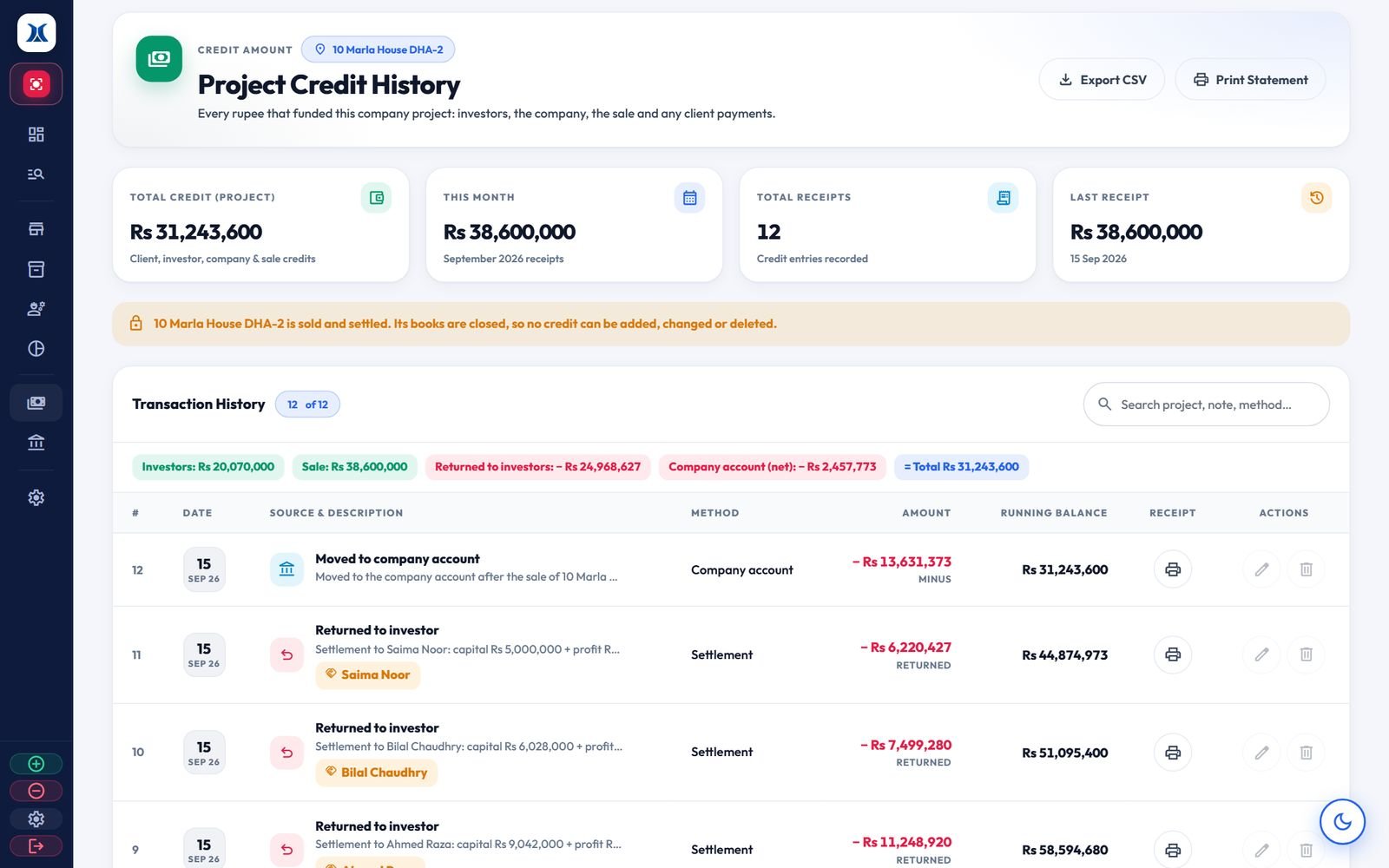Open the settings gear in the sidebar middle

[36, 497]
